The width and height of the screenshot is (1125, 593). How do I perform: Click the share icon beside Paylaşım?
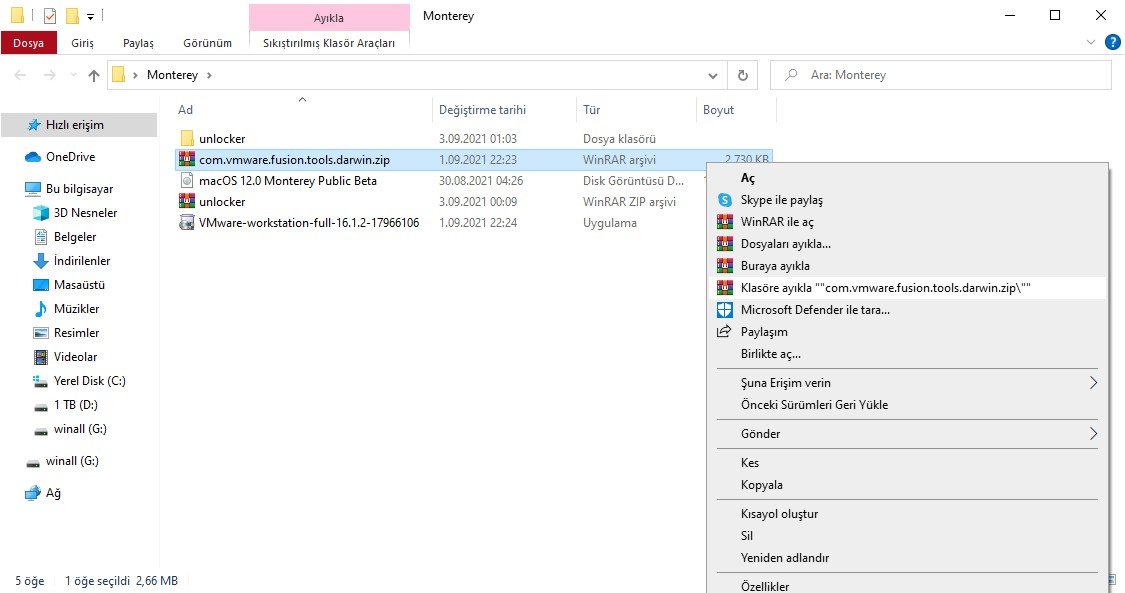(x=724, y=331)
